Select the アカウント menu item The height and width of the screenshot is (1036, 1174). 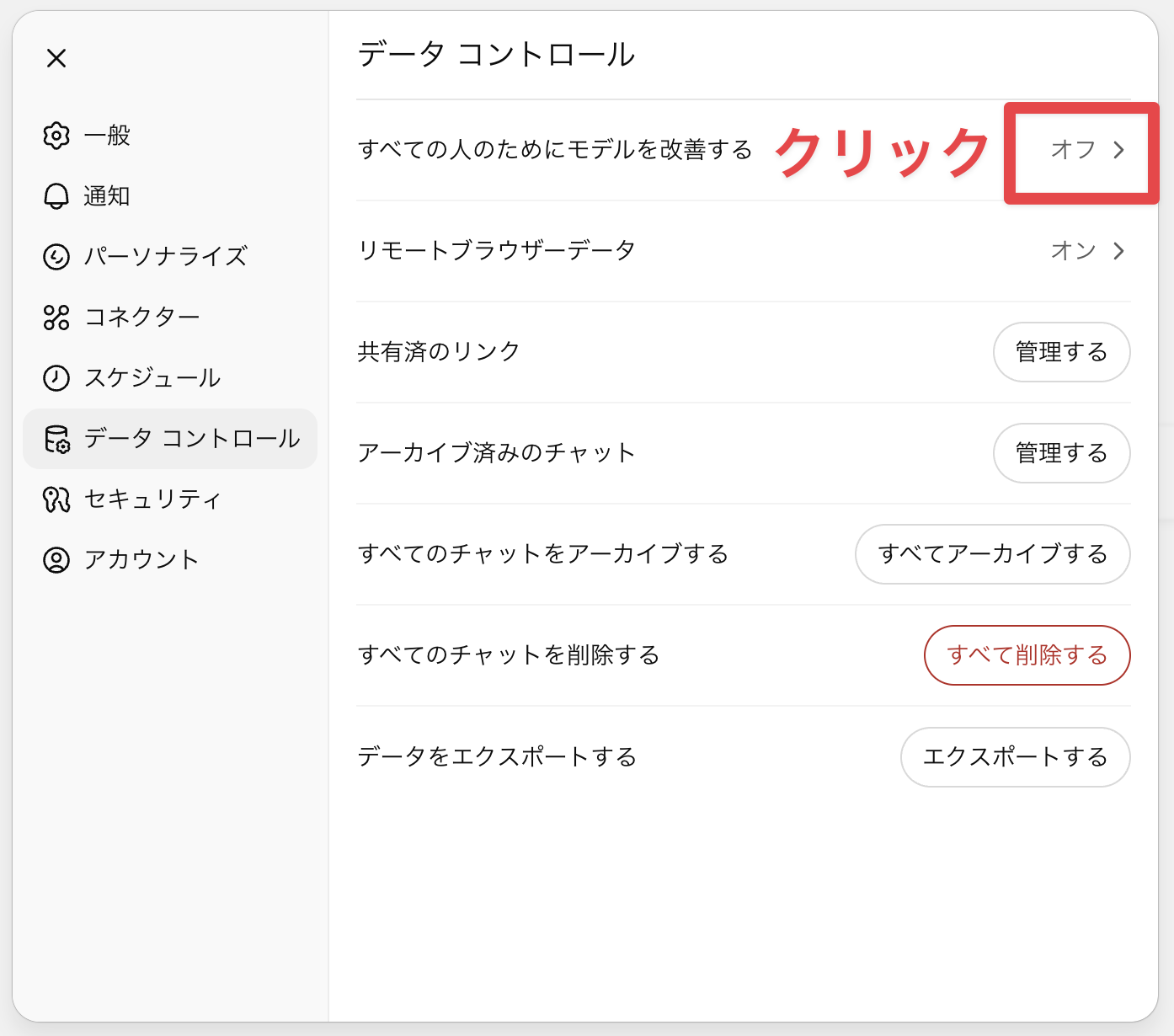point(141,560)
